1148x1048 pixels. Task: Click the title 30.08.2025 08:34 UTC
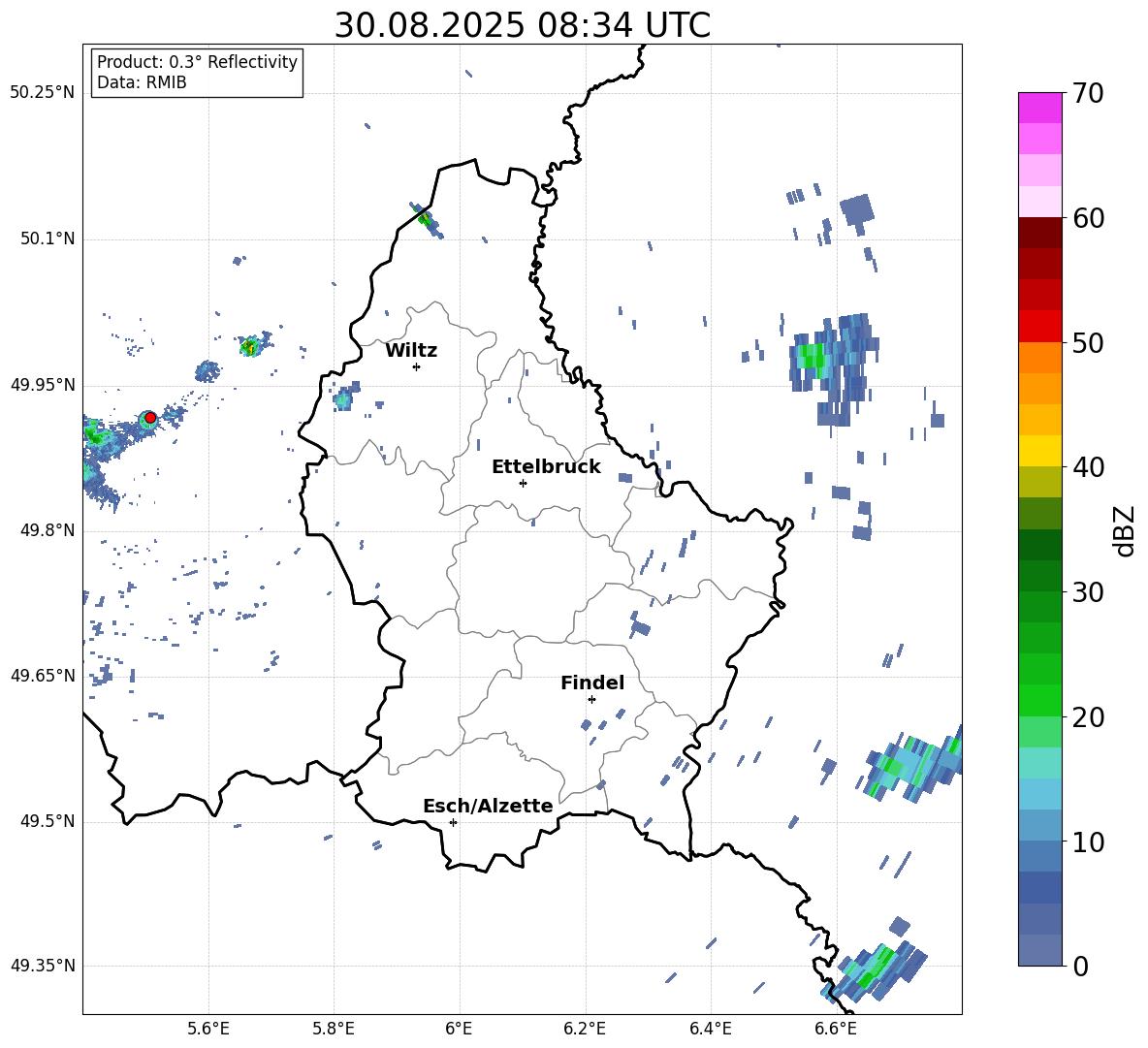click(522, 25)
